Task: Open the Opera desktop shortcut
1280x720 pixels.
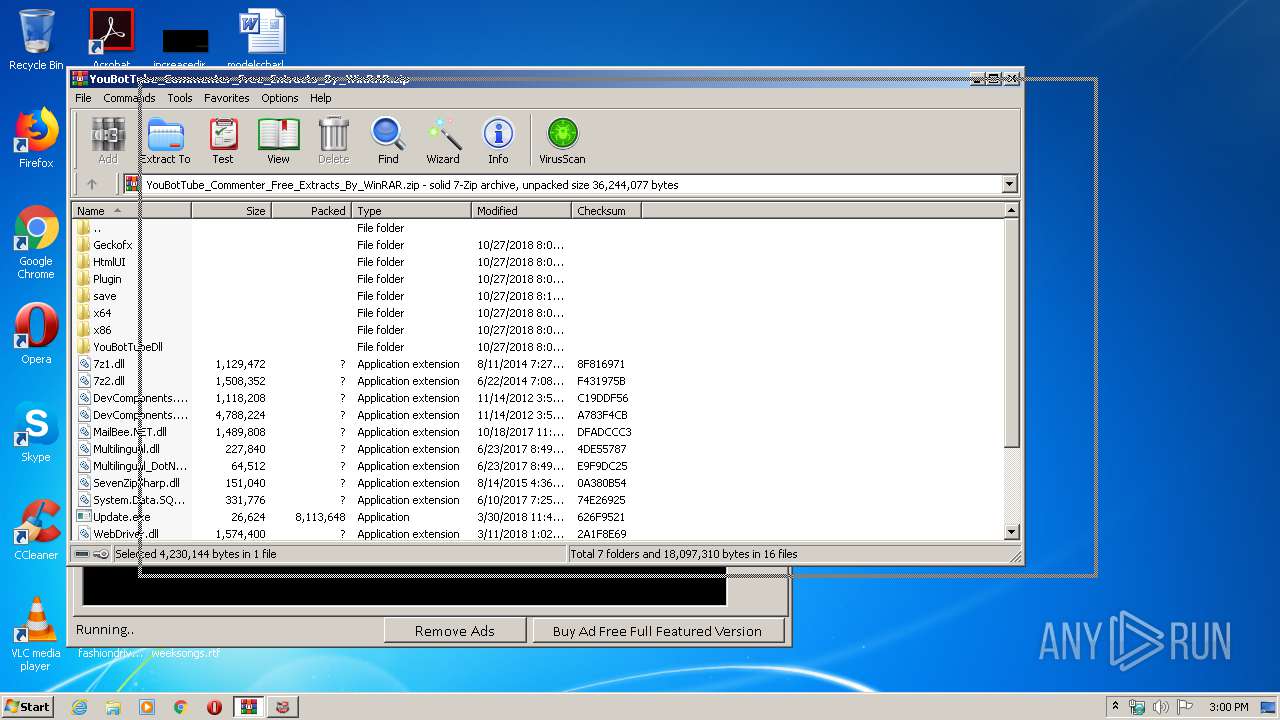Action: [36, 334]
